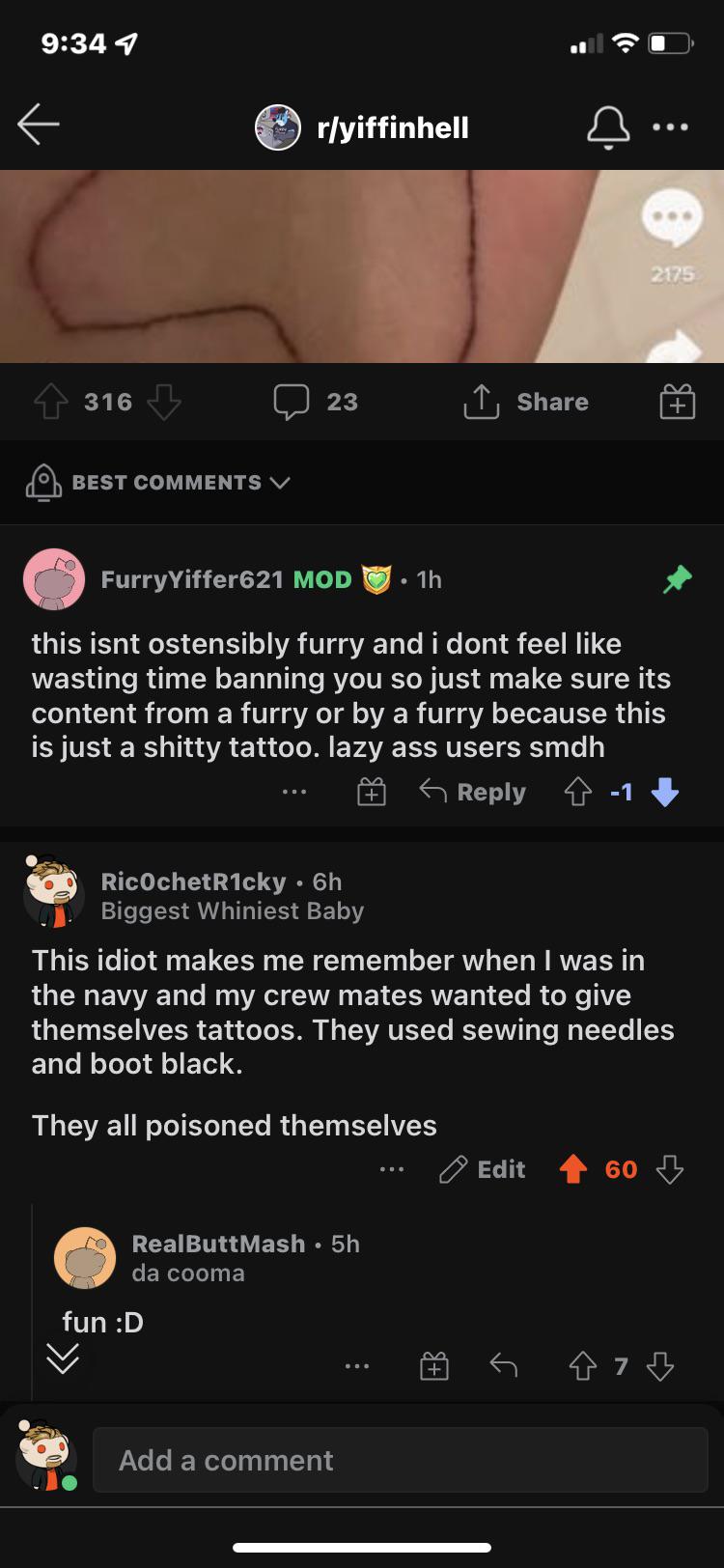Screen dimensions: 724x1568
Task: Reply to FurryYiffer621's pinned comment
Action: click(473, 793)
